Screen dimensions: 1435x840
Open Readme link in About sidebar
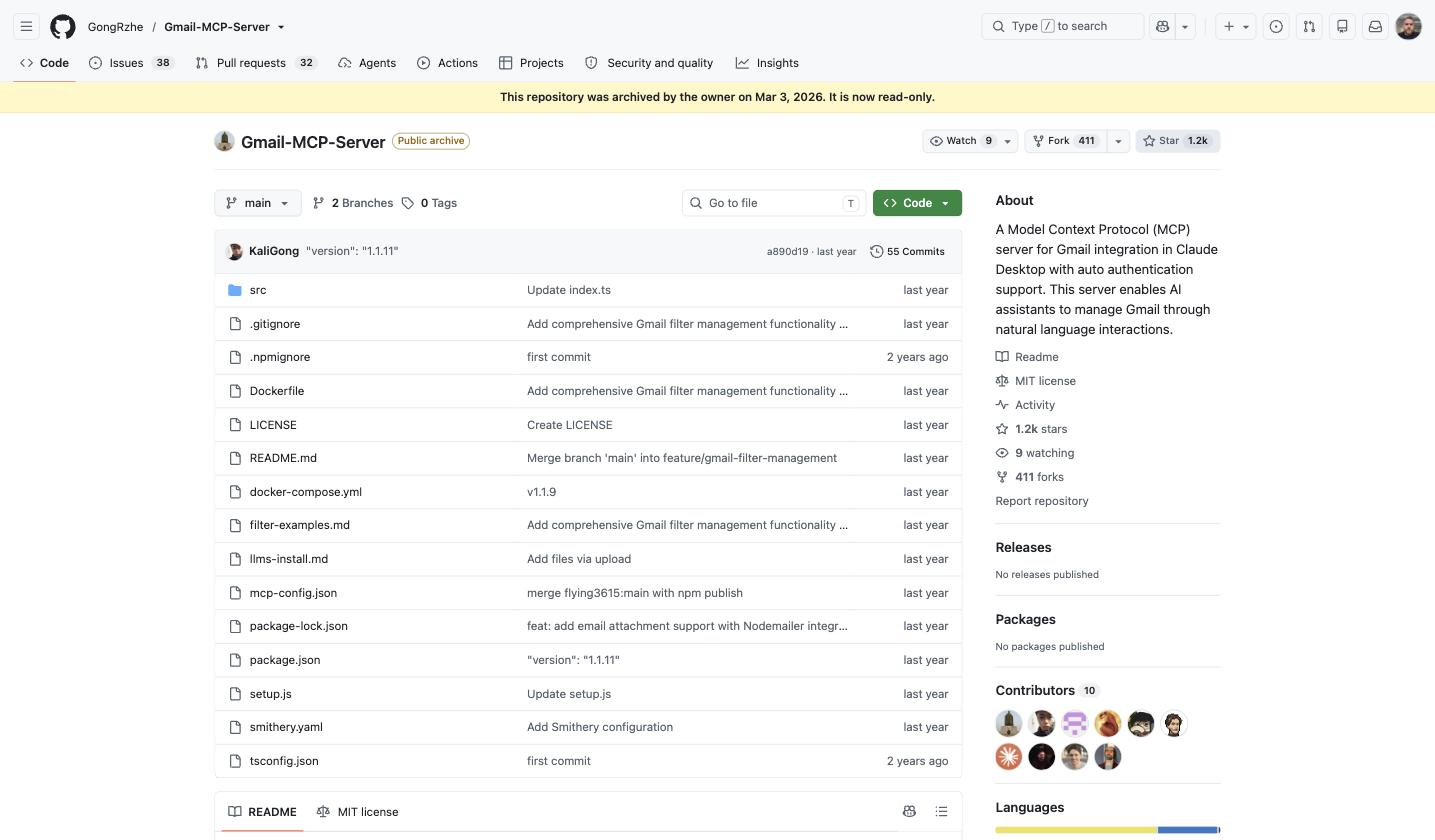click(1027, 357)
